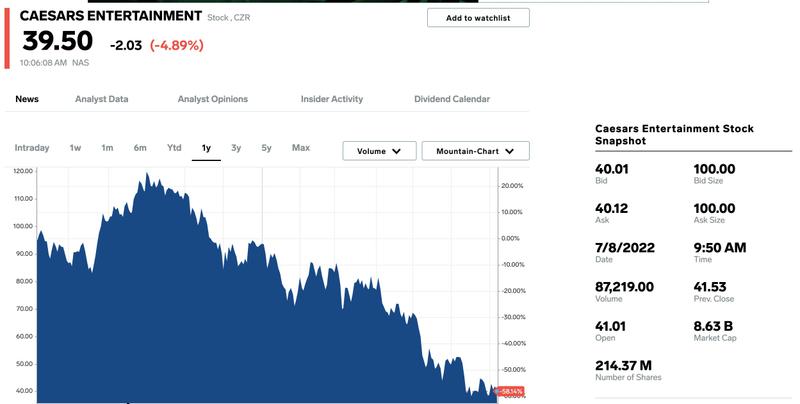800x404 pixels.
Task: Click the 120.00 price axis label
Action: (23, 171)
